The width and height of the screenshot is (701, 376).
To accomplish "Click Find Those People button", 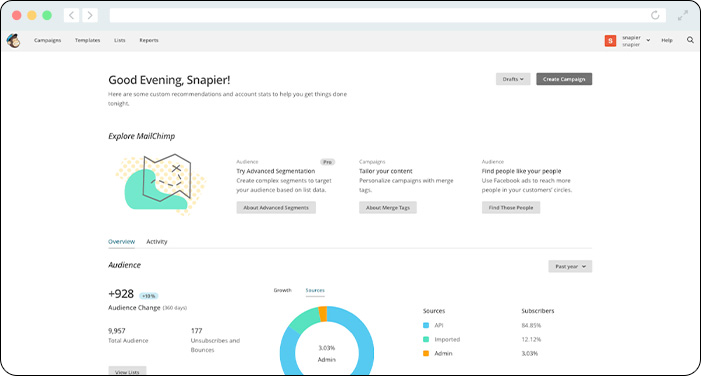I will (511, 207).
